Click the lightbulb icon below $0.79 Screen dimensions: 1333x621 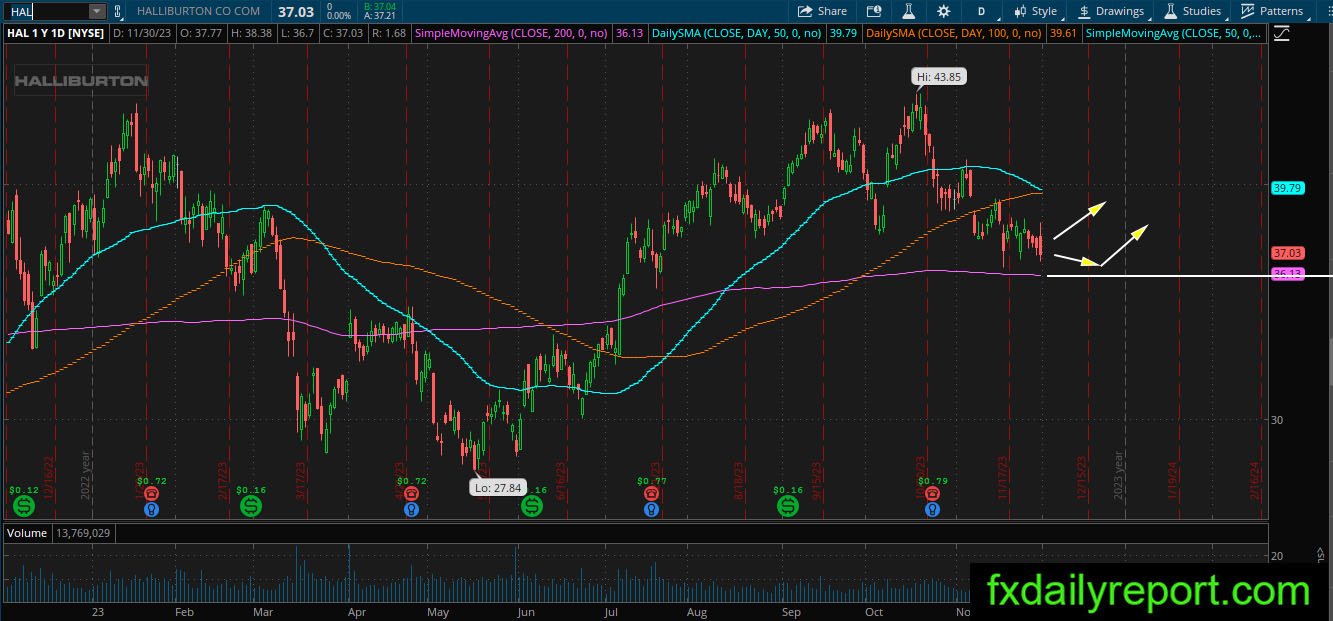932,510
